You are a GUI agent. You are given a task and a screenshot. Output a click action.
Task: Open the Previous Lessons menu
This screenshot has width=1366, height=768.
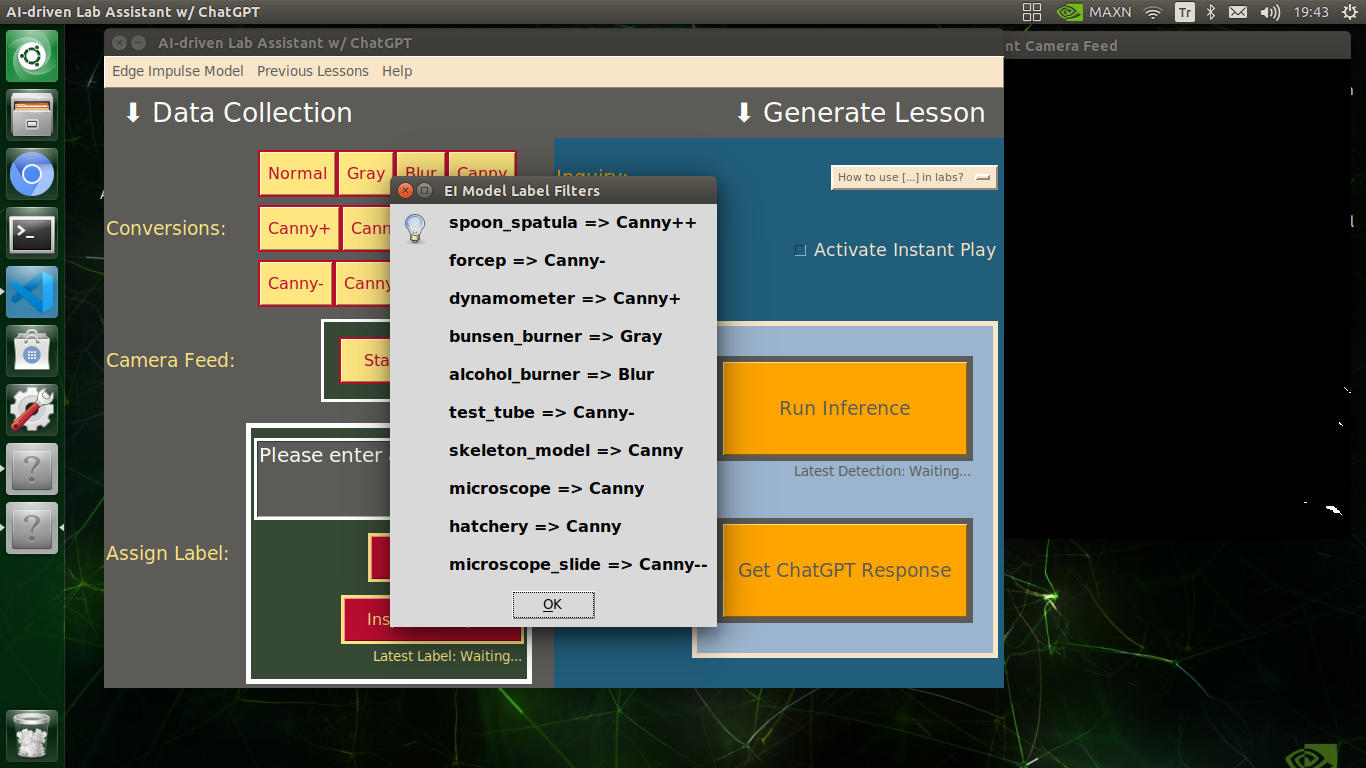[x=312, y=71]
